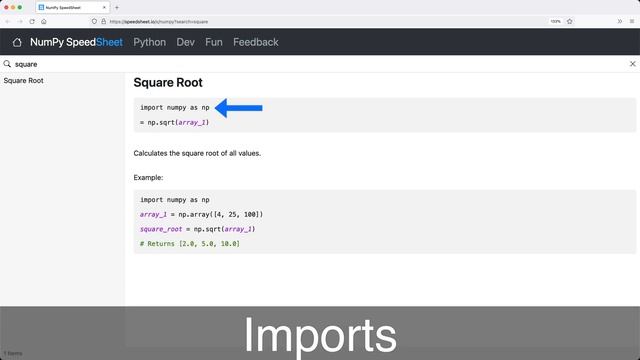The width and height of the screenshot is (640, 360).
Task: Click the browser home icon
Action: [44, 21]
